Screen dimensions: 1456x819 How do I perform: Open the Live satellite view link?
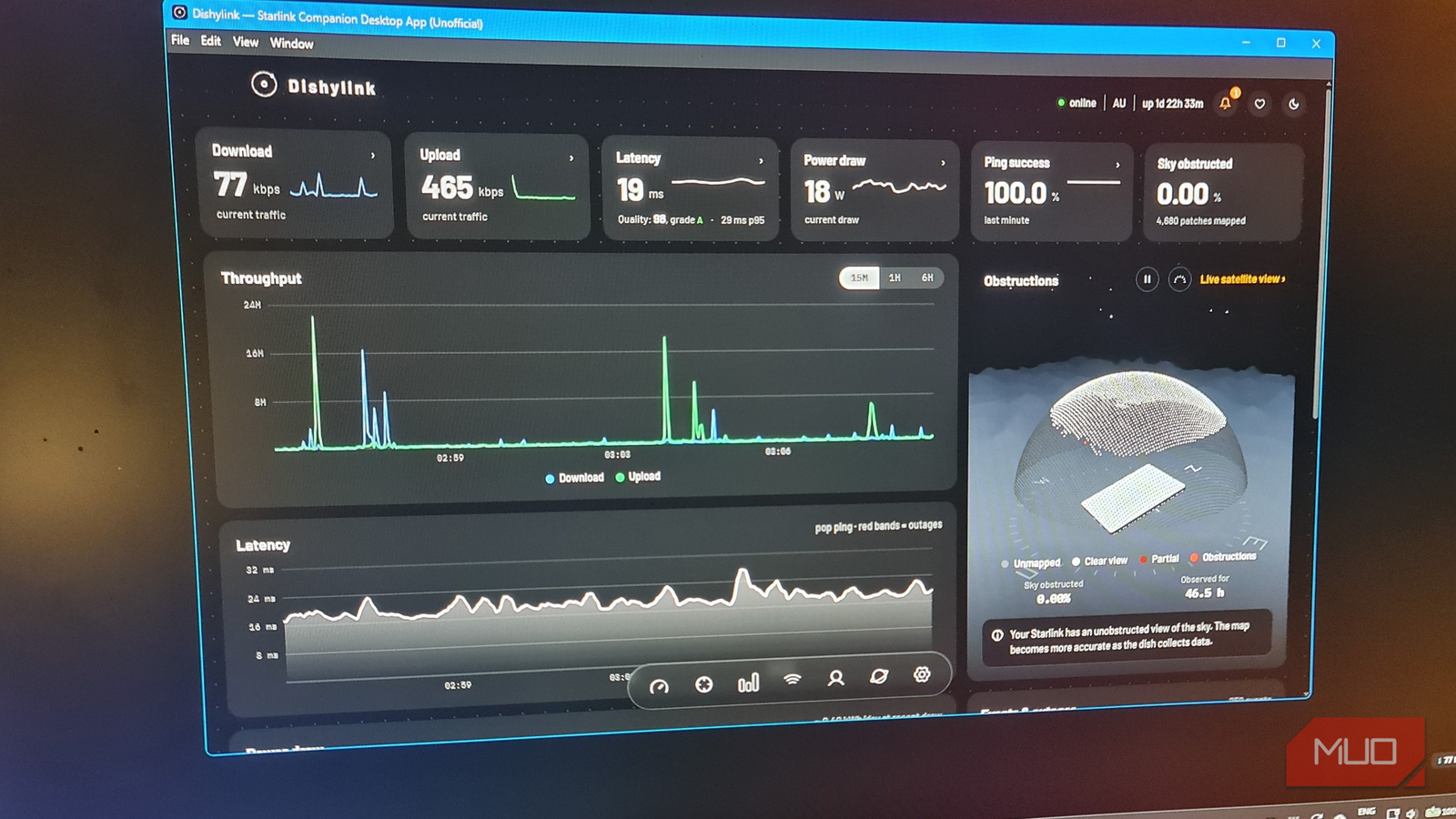[1242, 279]
